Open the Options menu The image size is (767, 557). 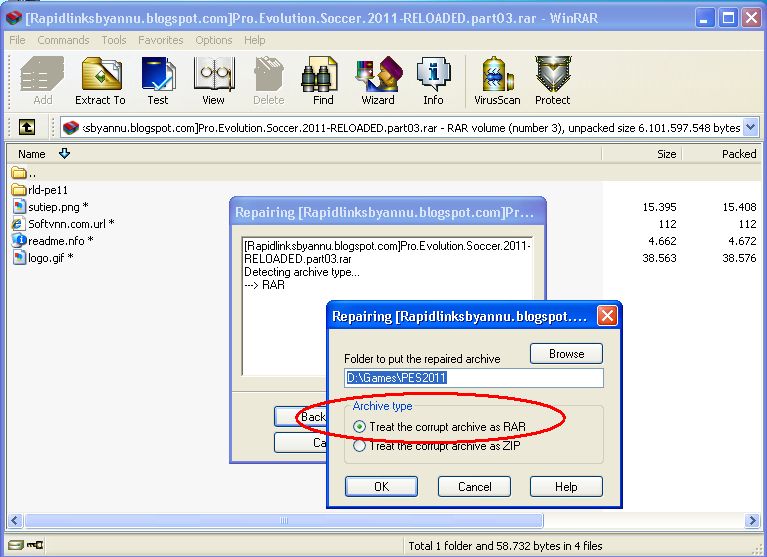pos(214,40)
